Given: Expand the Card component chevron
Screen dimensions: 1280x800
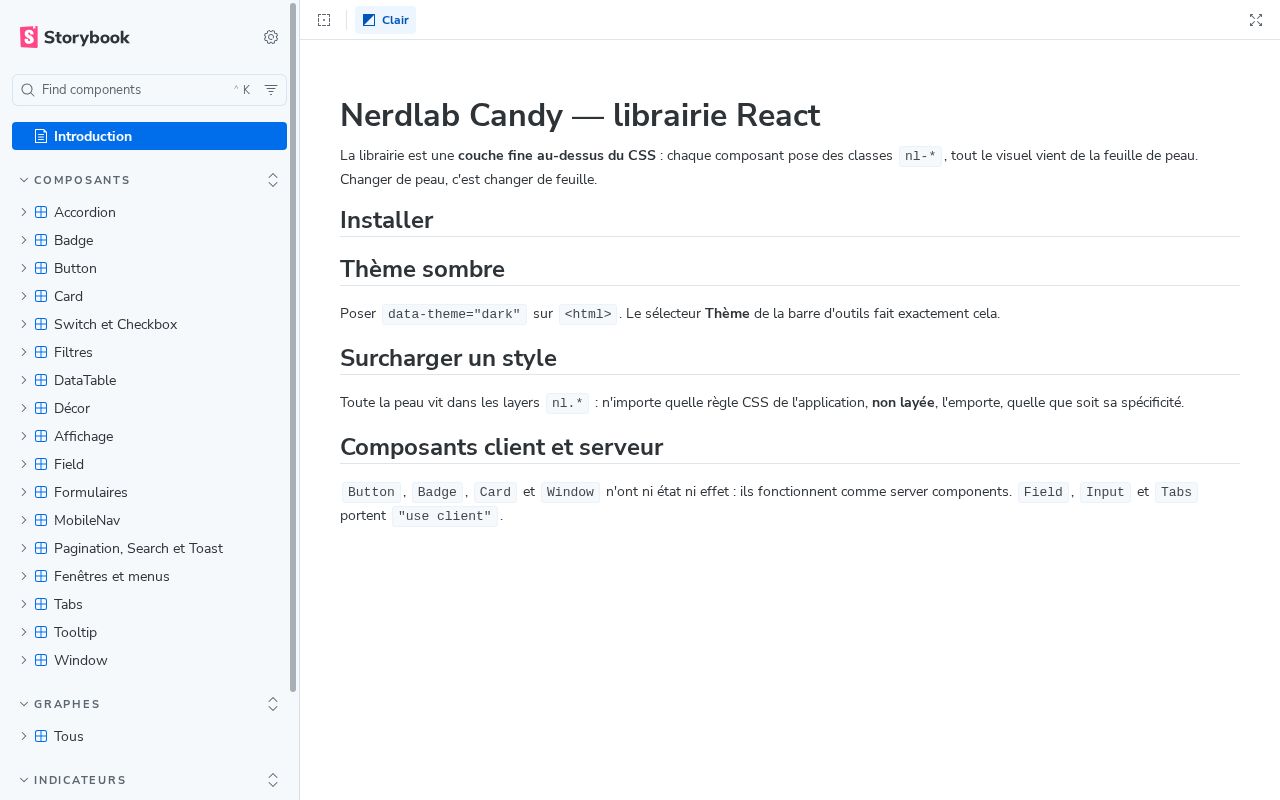Looking at the screenshot, I should tap(24, 296).
